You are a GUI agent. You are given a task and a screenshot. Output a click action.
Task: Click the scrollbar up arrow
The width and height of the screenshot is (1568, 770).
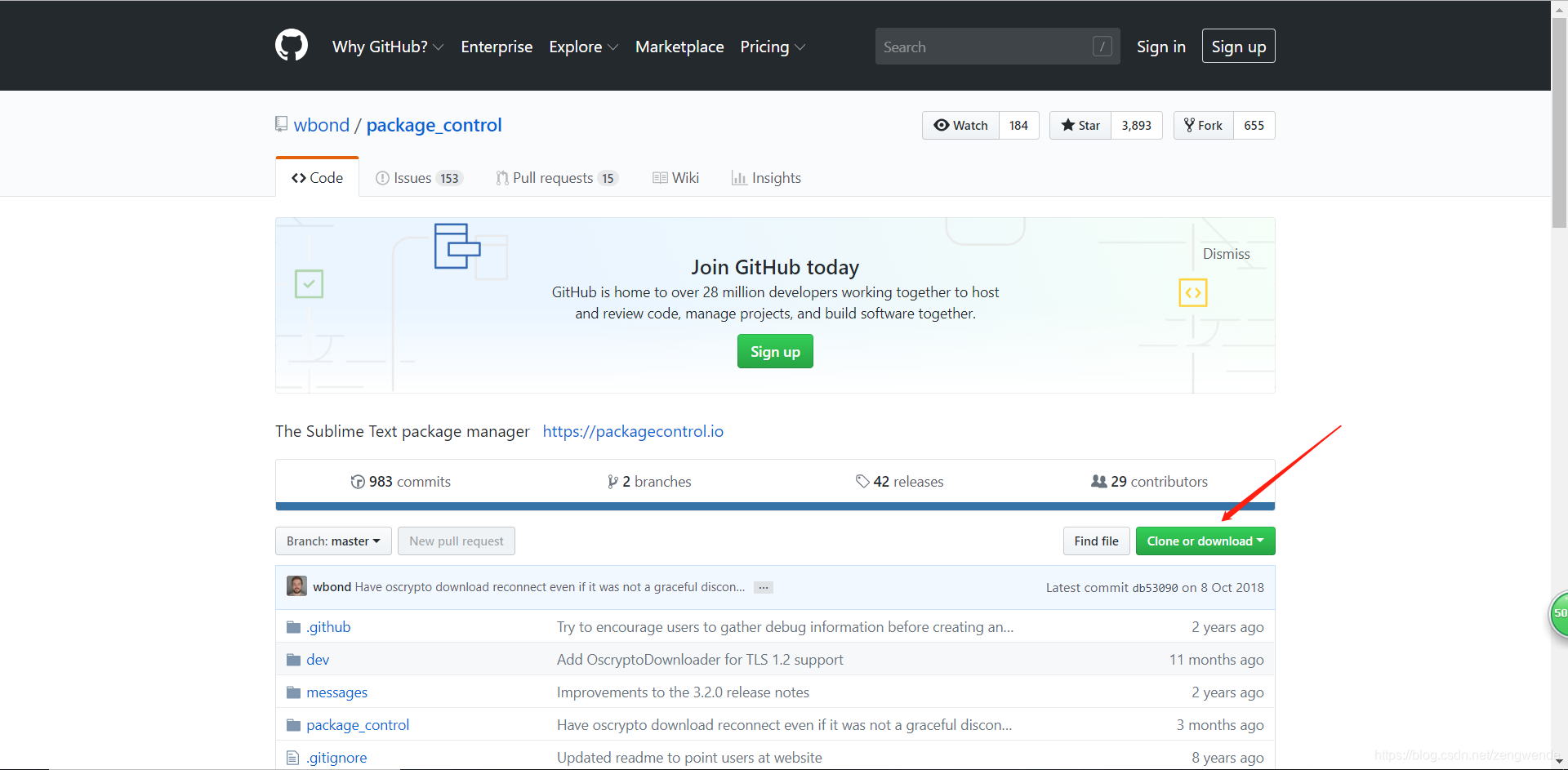1559,8
